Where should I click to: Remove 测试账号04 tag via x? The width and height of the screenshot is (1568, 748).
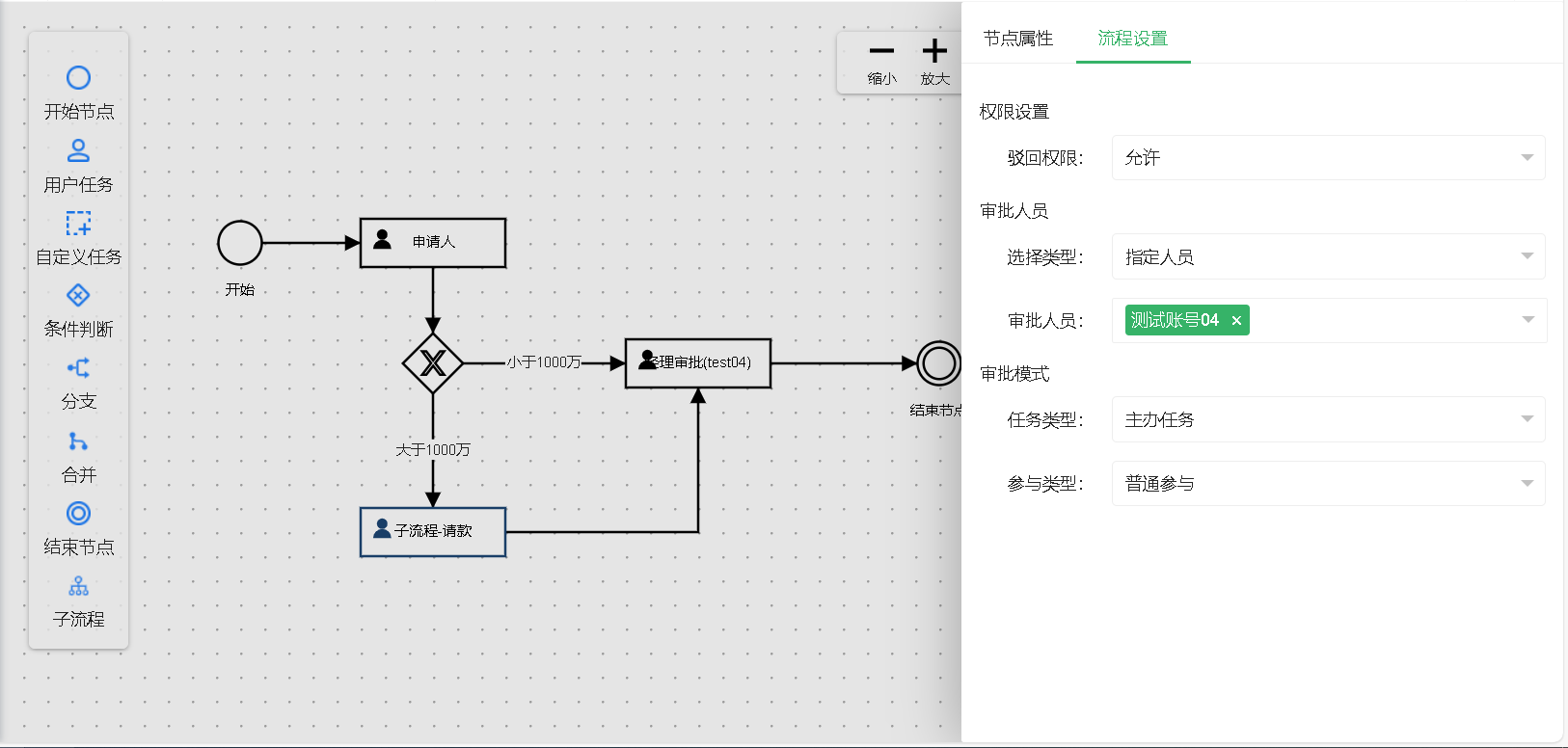pos(1236,321)
